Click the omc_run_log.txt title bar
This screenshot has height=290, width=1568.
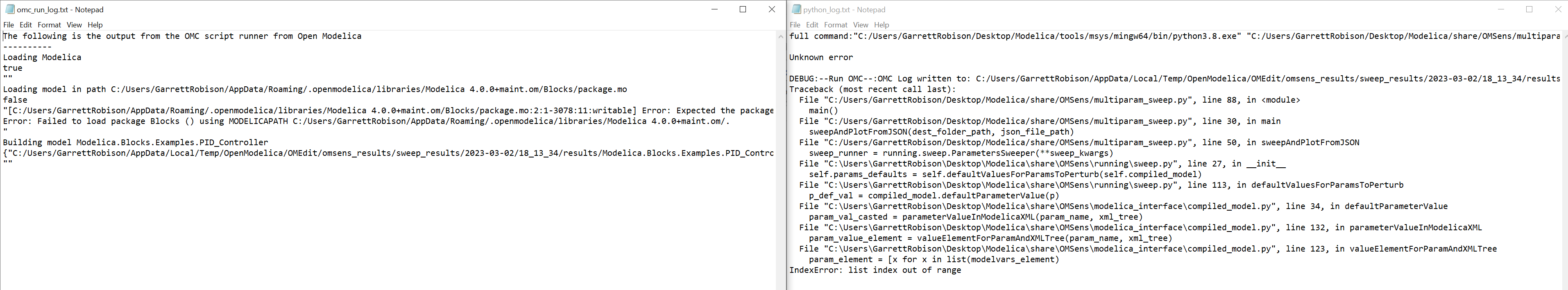coord(365,9)
